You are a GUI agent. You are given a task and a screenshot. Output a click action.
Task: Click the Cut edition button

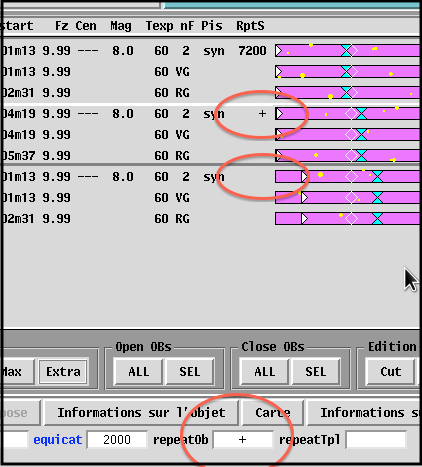click(391, 371)
